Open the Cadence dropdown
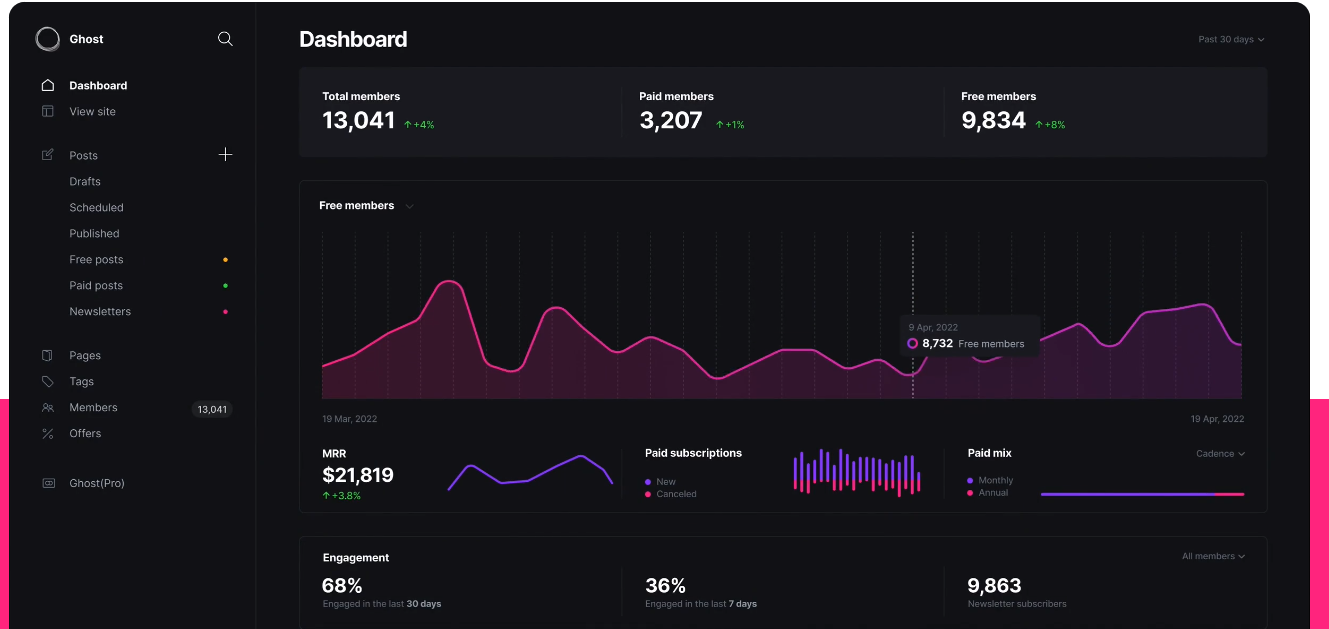 point(1220,453)
